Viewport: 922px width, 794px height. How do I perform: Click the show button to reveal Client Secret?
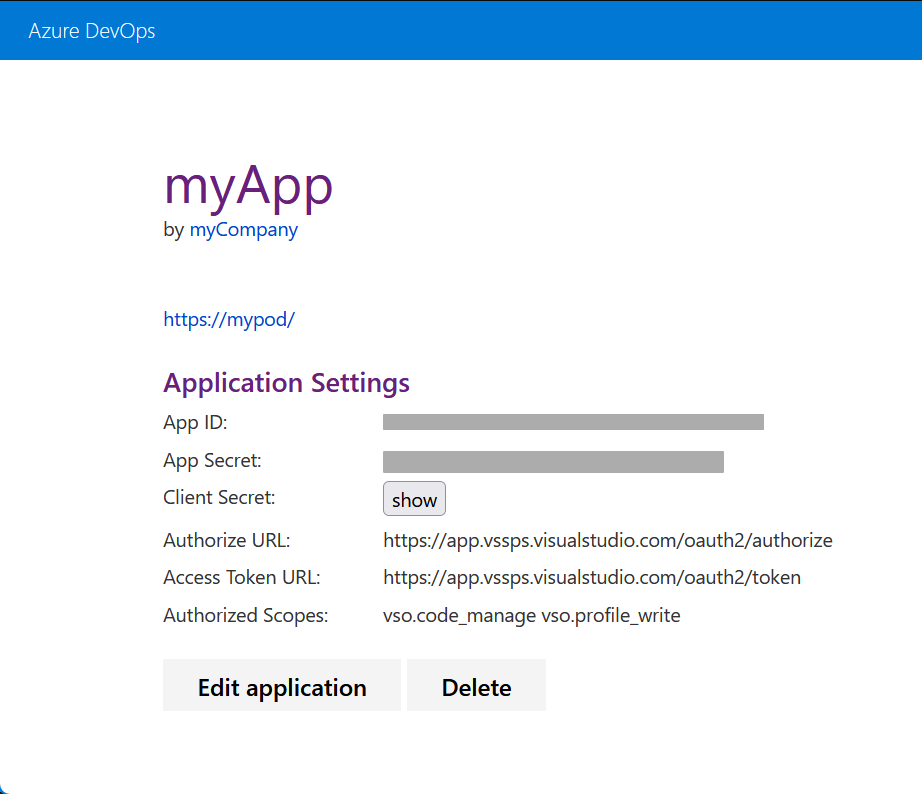click(x=414, y=498)
